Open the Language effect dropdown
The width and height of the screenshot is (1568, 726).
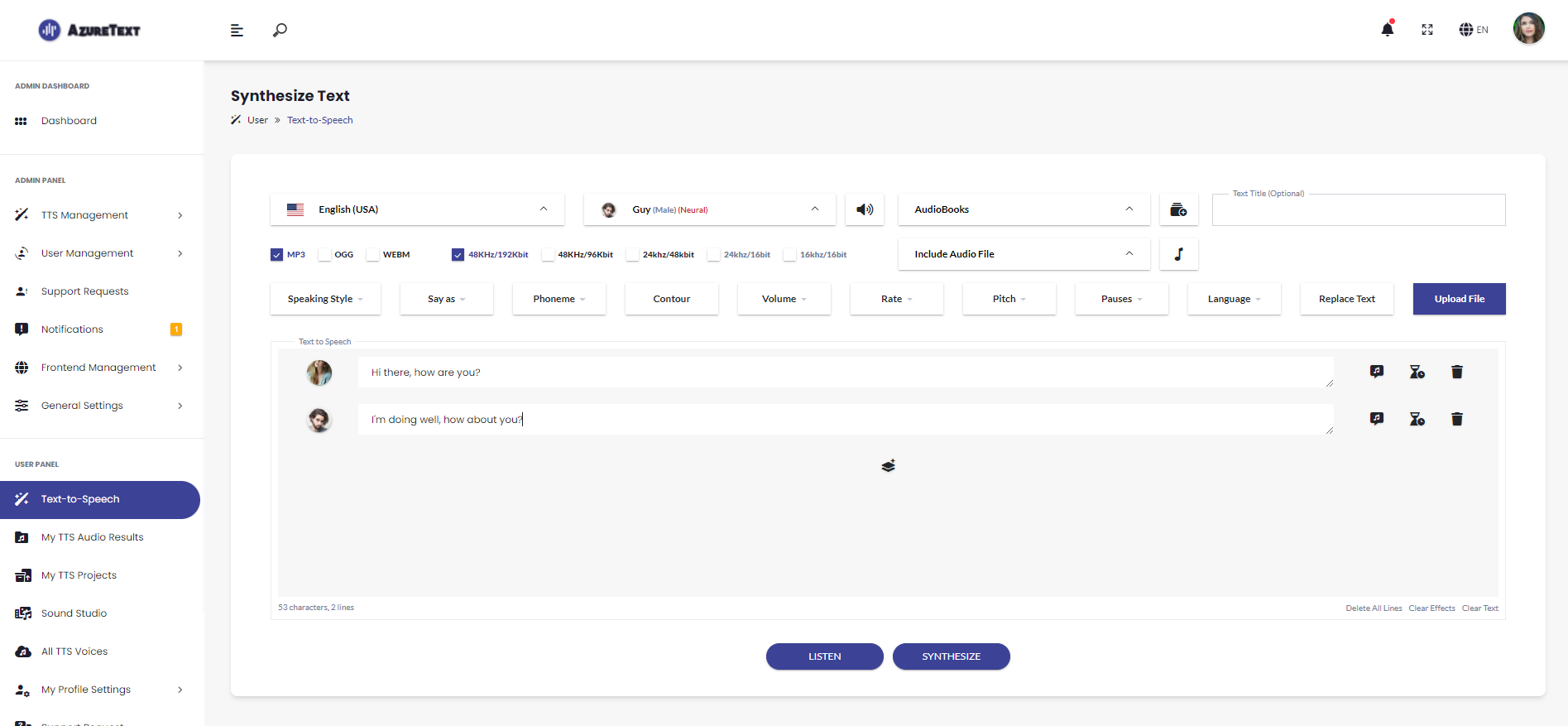tap(1235, 299)
